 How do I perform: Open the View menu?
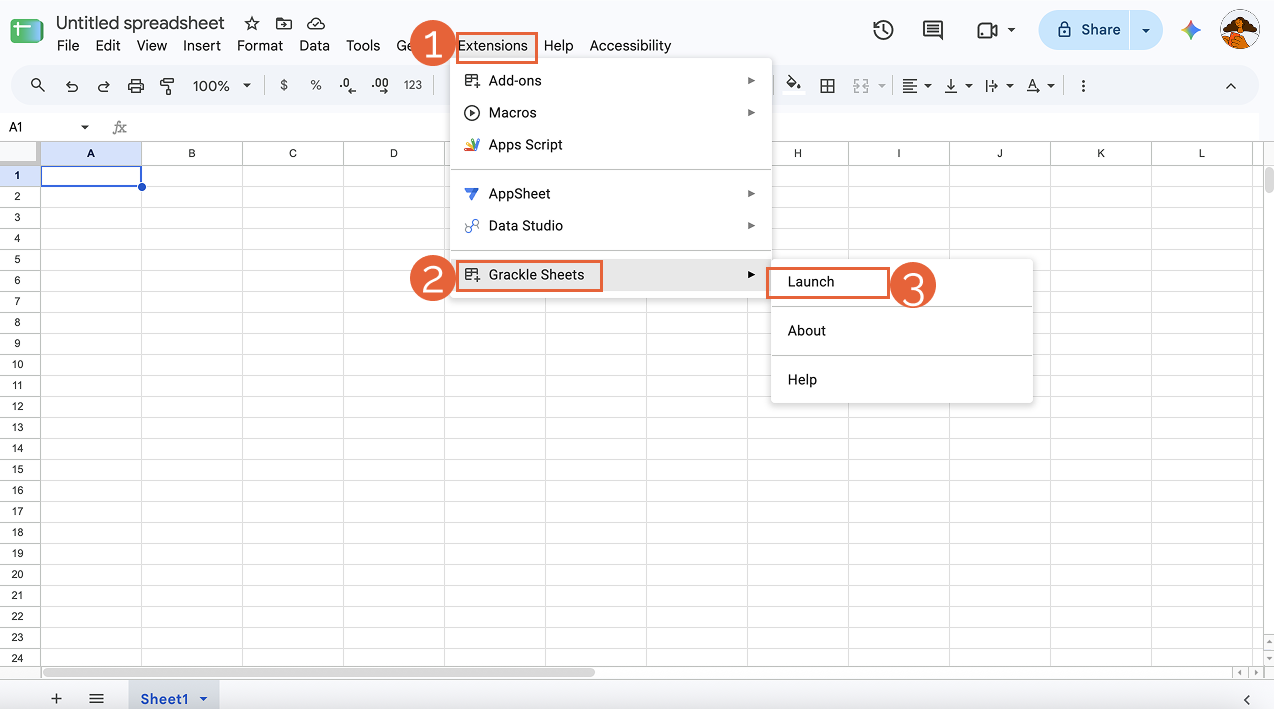coord(152,45)
